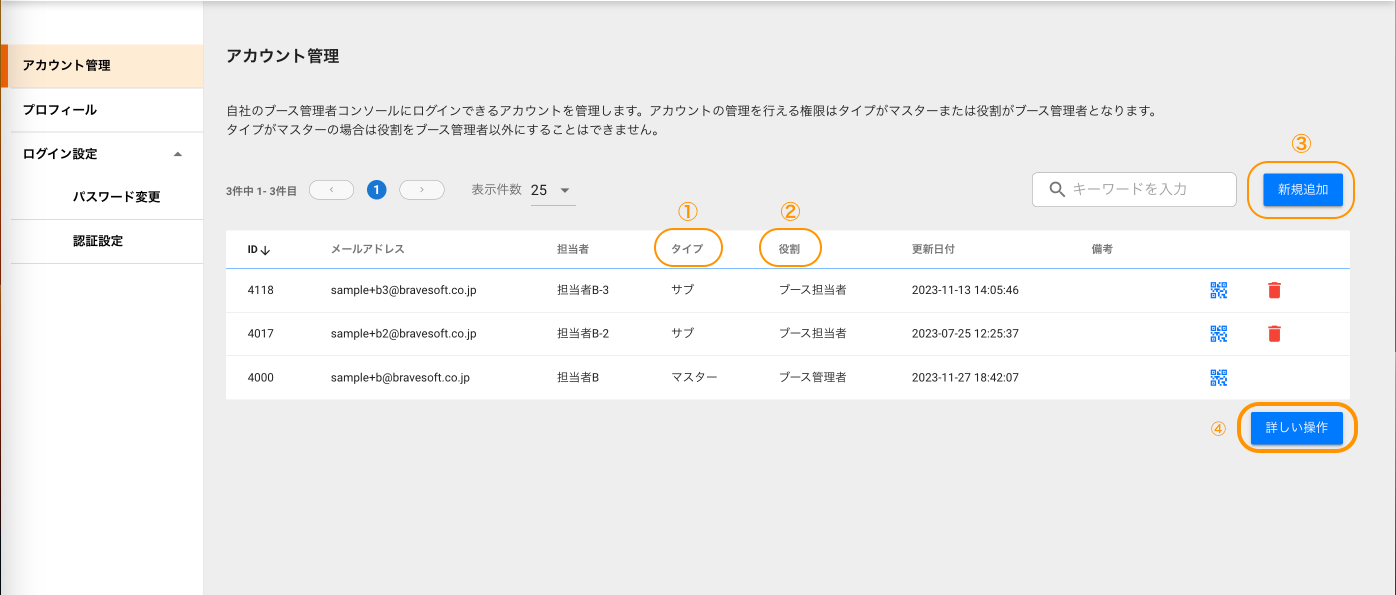Click ID cell 4000
Screen dimensions: 1396x595
click(261, 377)
